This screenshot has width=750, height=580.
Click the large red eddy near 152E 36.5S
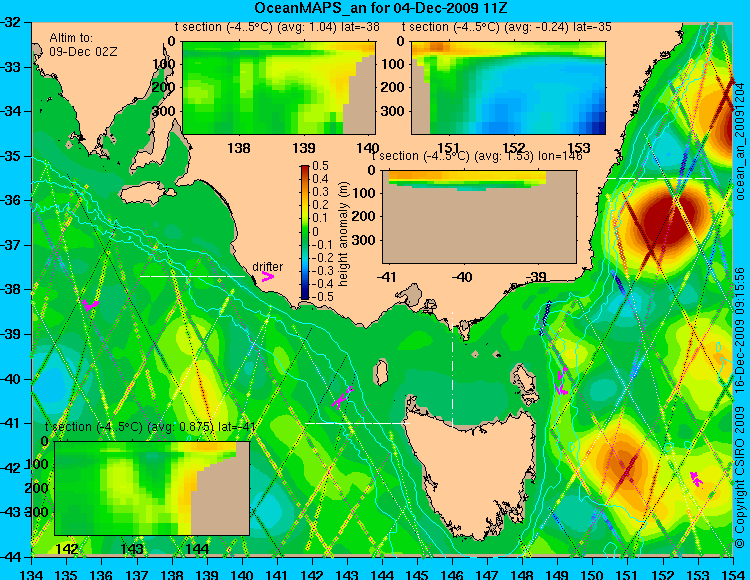click(x=666, y=221)
